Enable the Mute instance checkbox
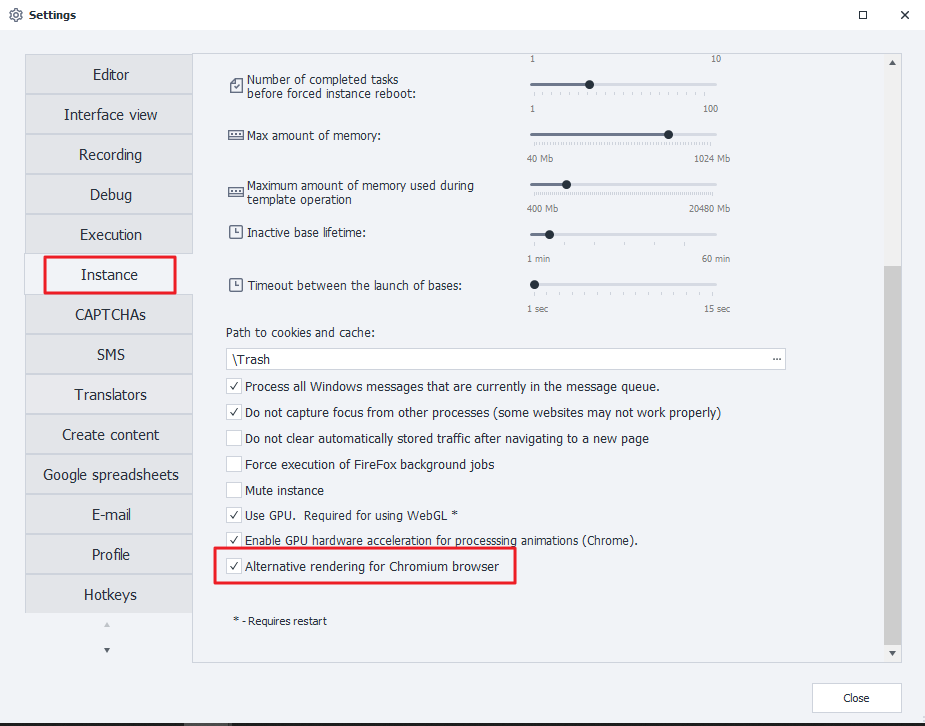The image size is (925, 726). coord(234,491)
